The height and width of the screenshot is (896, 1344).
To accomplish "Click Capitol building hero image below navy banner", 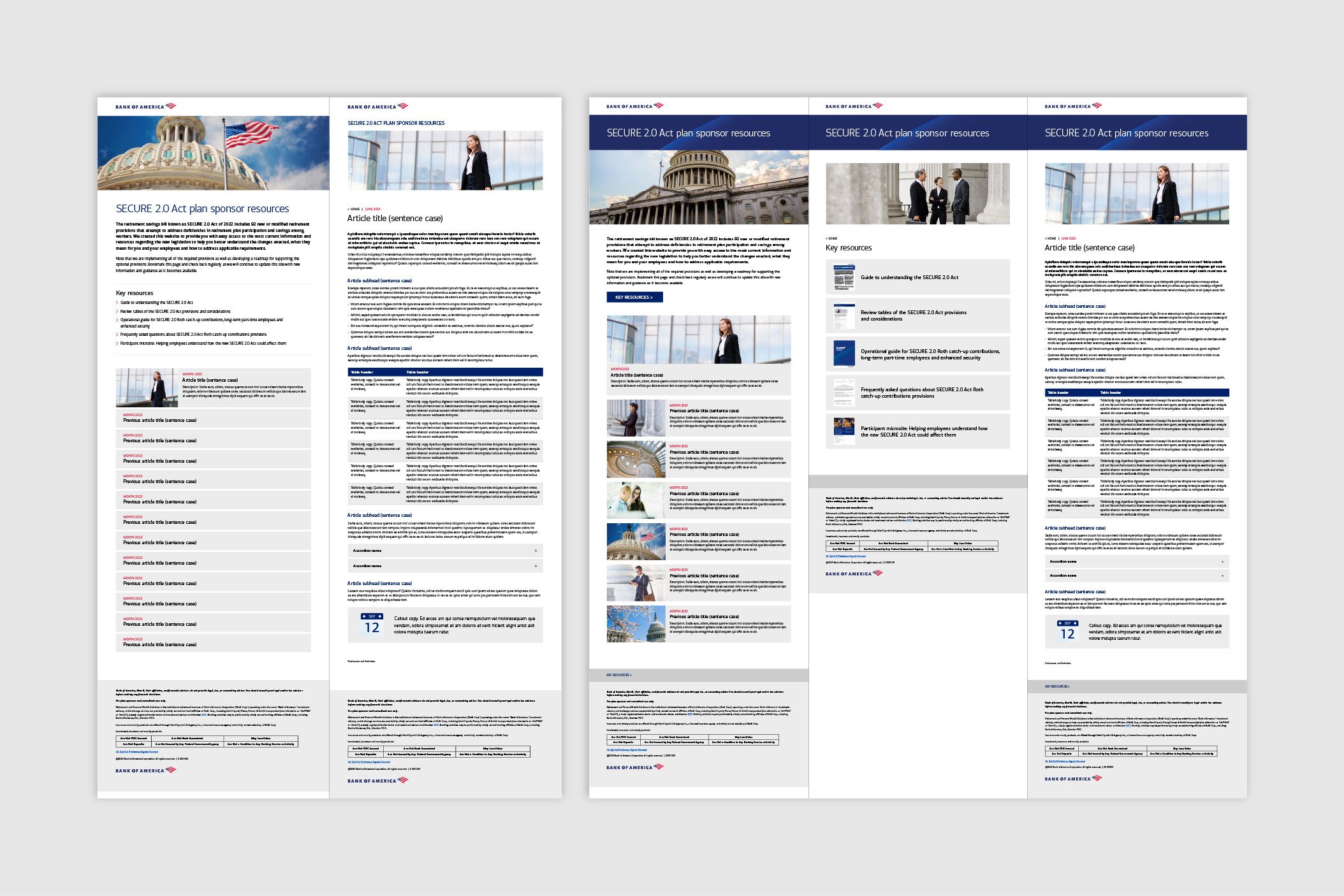I will pos(699,187).
